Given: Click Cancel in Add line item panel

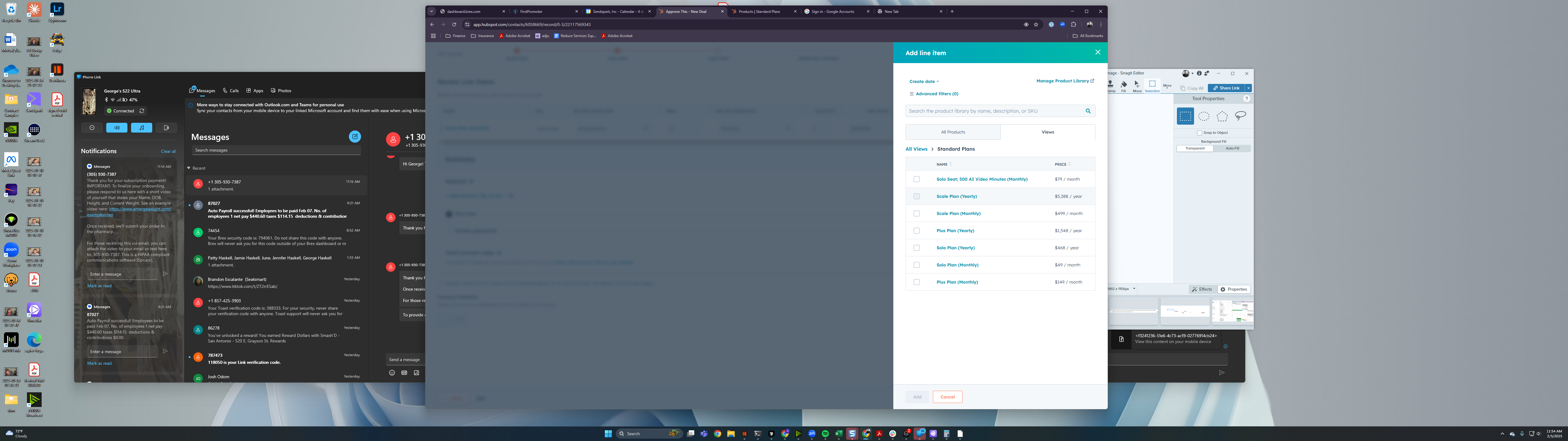Looking at the screenshot, I should 947,397.
